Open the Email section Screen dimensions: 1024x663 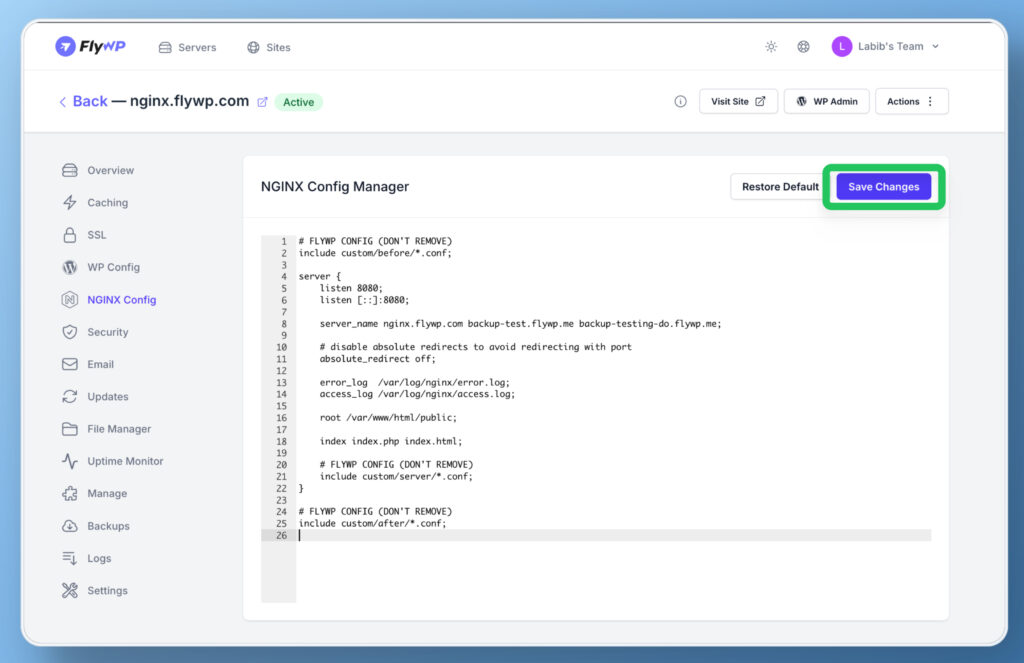coord(100,364)
